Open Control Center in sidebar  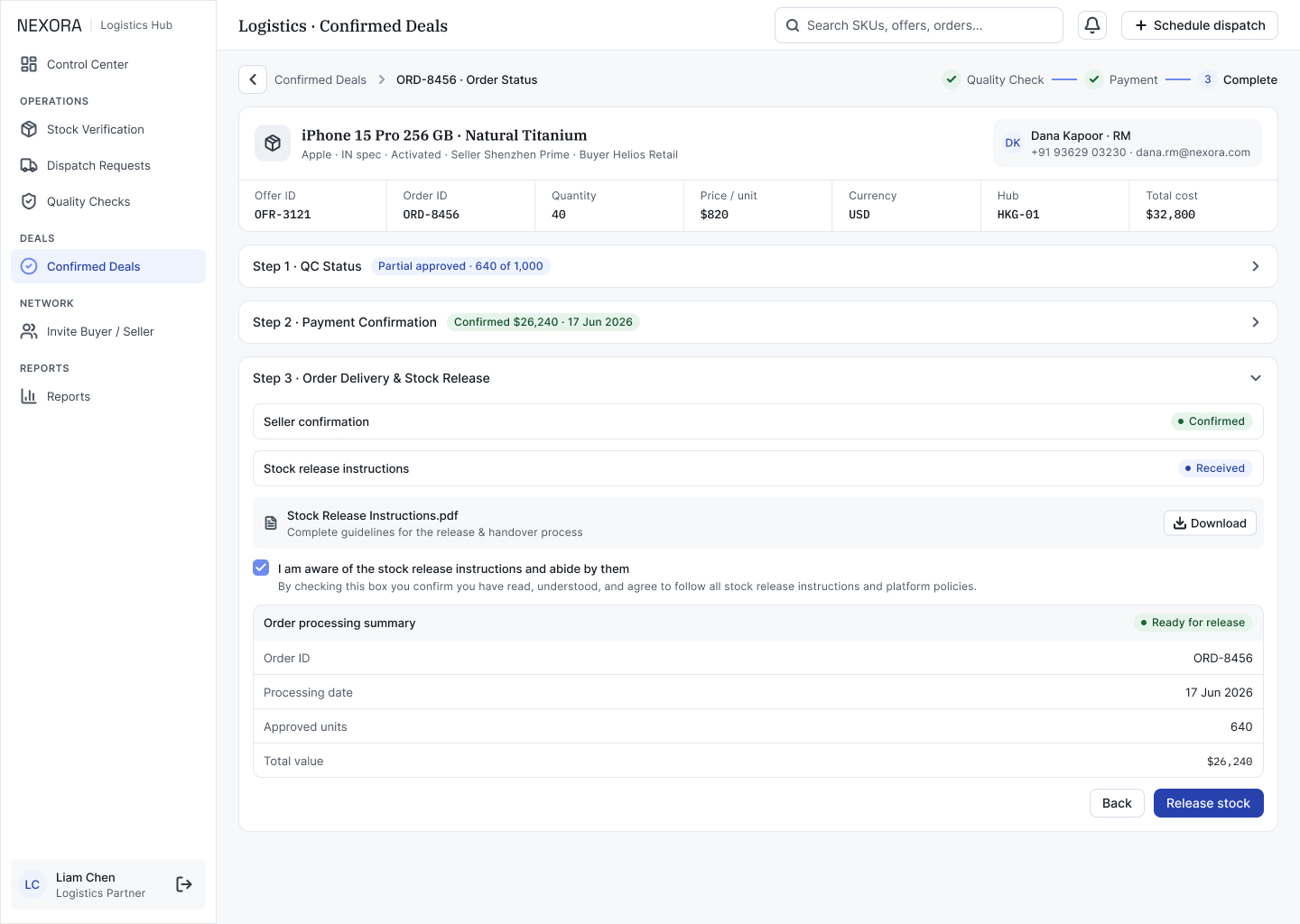pos(108,64)
